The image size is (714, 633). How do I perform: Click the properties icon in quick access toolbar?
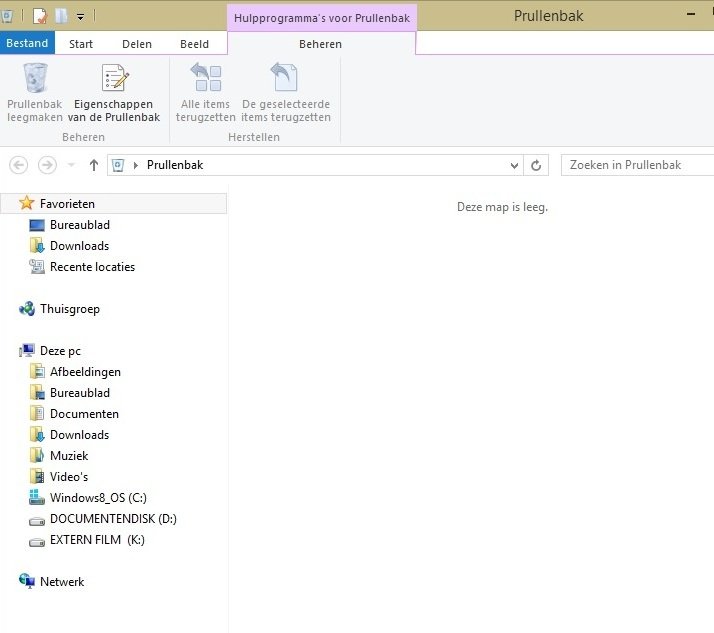click(x=40, y=16)
